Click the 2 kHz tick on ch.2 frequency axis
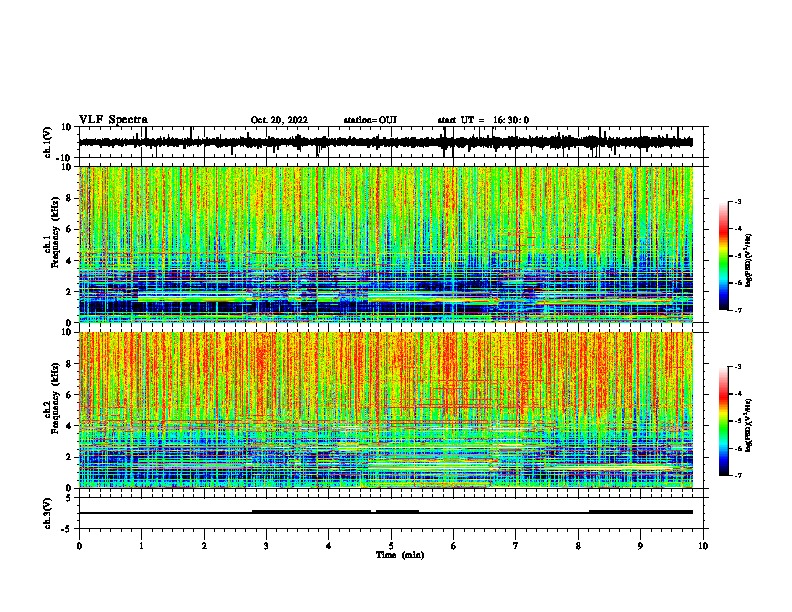The height and width of the screenshot is (612, 792). (x=70, y=457)
